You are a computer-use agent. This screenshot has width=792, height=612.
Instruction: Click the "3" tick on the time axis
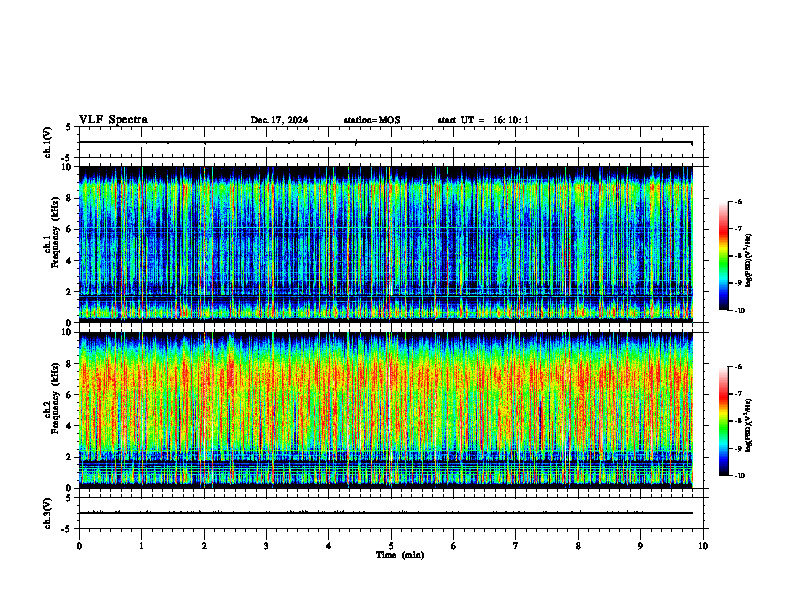[266, 546]
